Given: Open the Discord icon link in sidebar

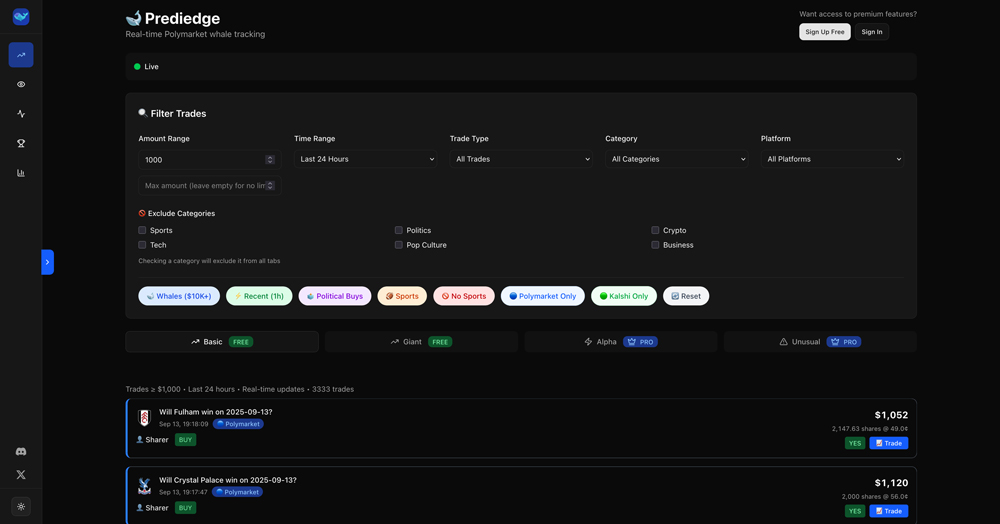Looking at the screenshot, I should click(21, 452).
